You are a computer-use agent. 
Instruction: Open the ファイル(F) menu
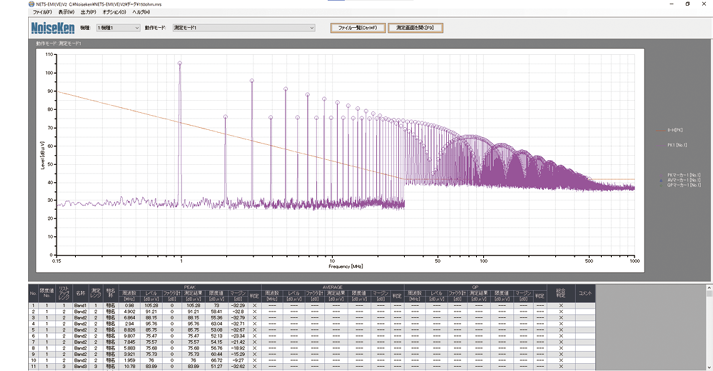[x=42, y=12]
